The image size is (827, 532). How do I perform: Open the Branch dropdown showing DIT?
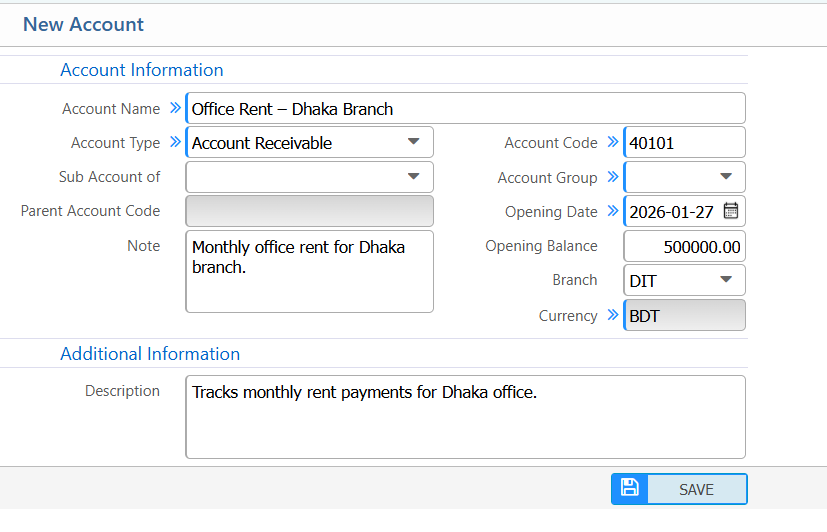726,280
